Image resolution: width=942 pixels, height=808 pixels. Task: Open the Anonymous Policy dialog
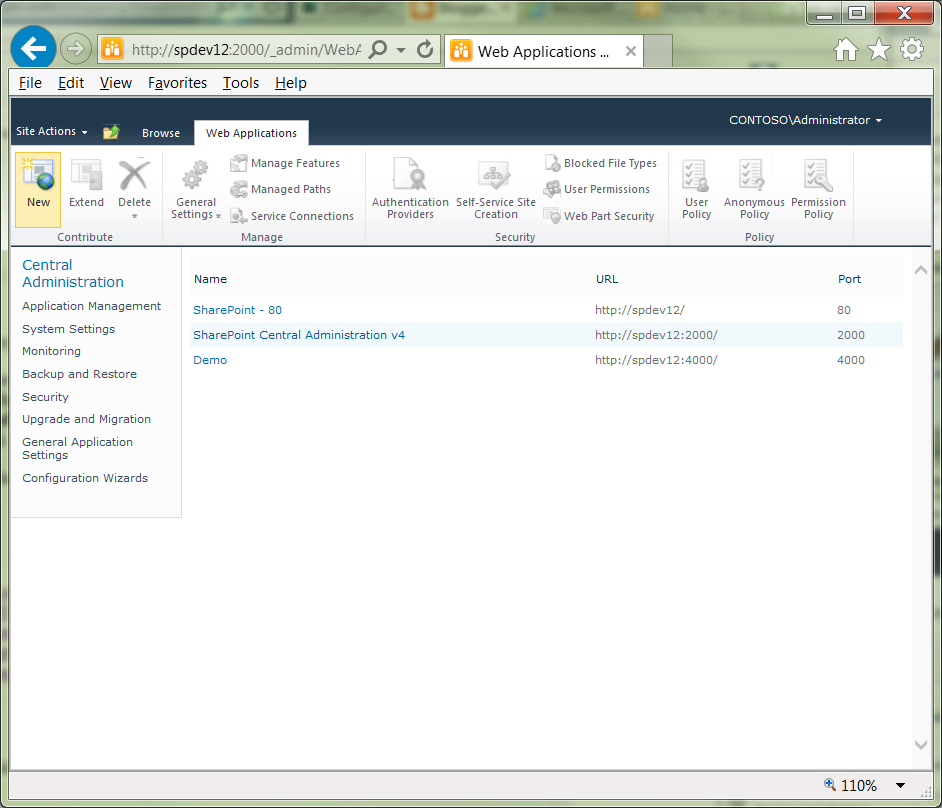[753, 188]
